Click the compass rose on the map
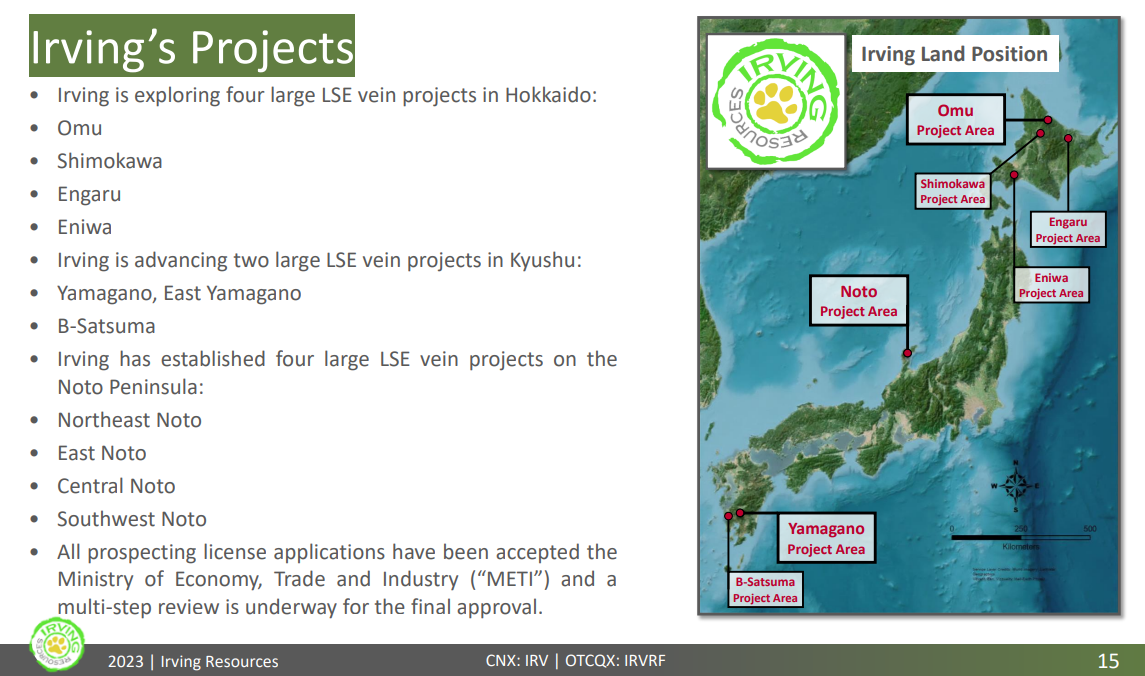The image size is (1145, 676). coord(1015,485)
